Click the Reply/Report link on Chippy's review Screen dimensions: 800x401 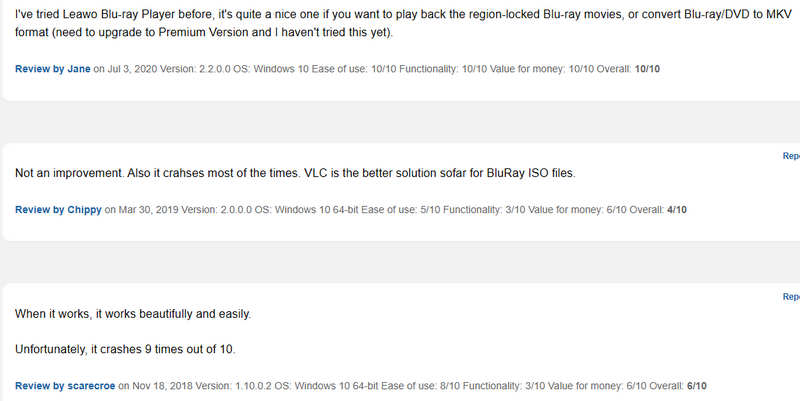pos(791,156)
